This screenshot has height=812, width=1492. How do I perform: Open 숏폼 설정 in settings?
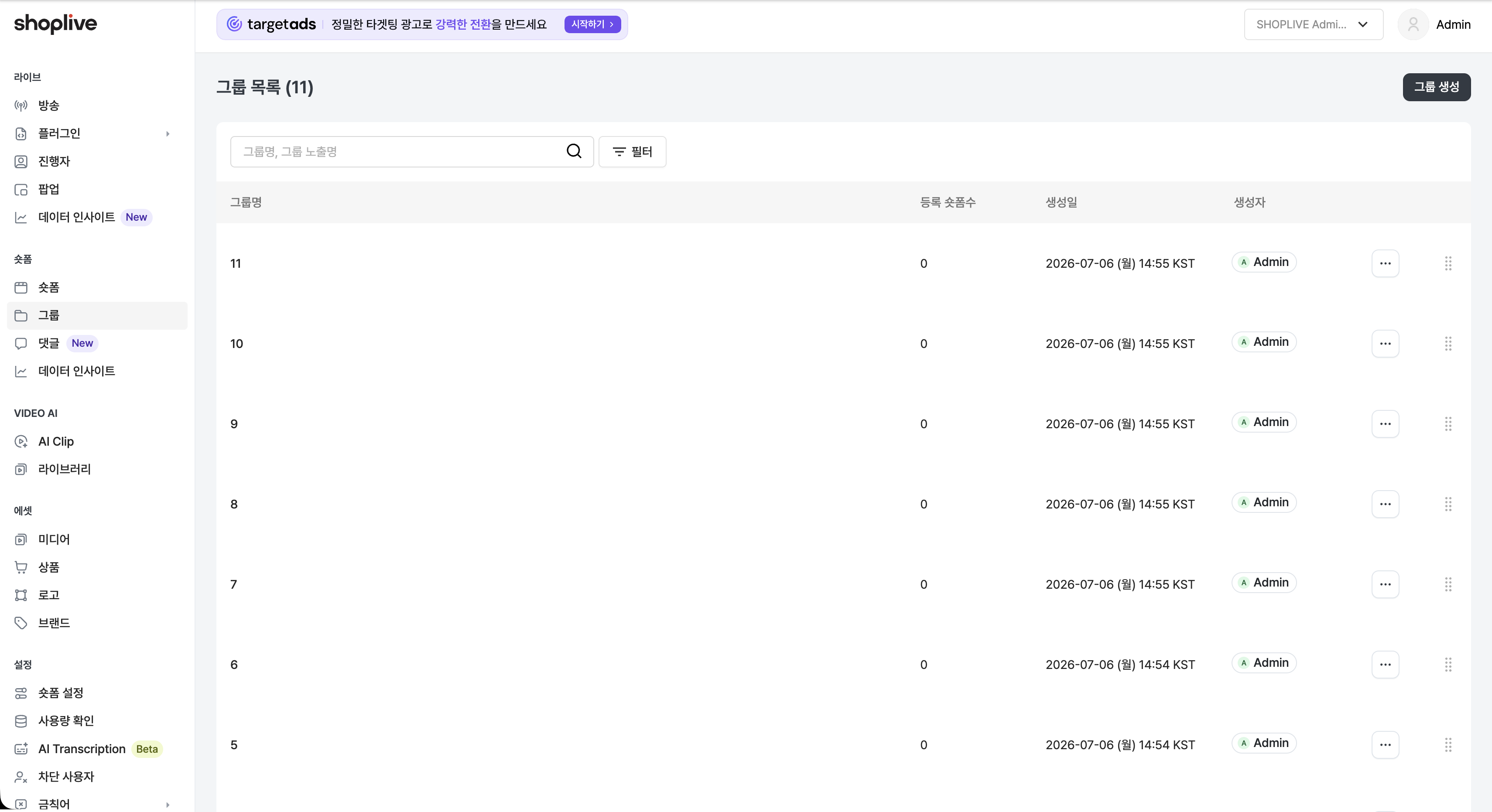(97, 693)
